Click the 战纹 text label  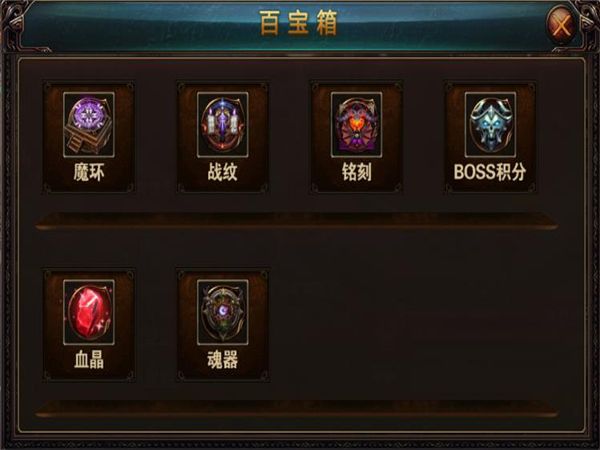(x=222, y=172)
